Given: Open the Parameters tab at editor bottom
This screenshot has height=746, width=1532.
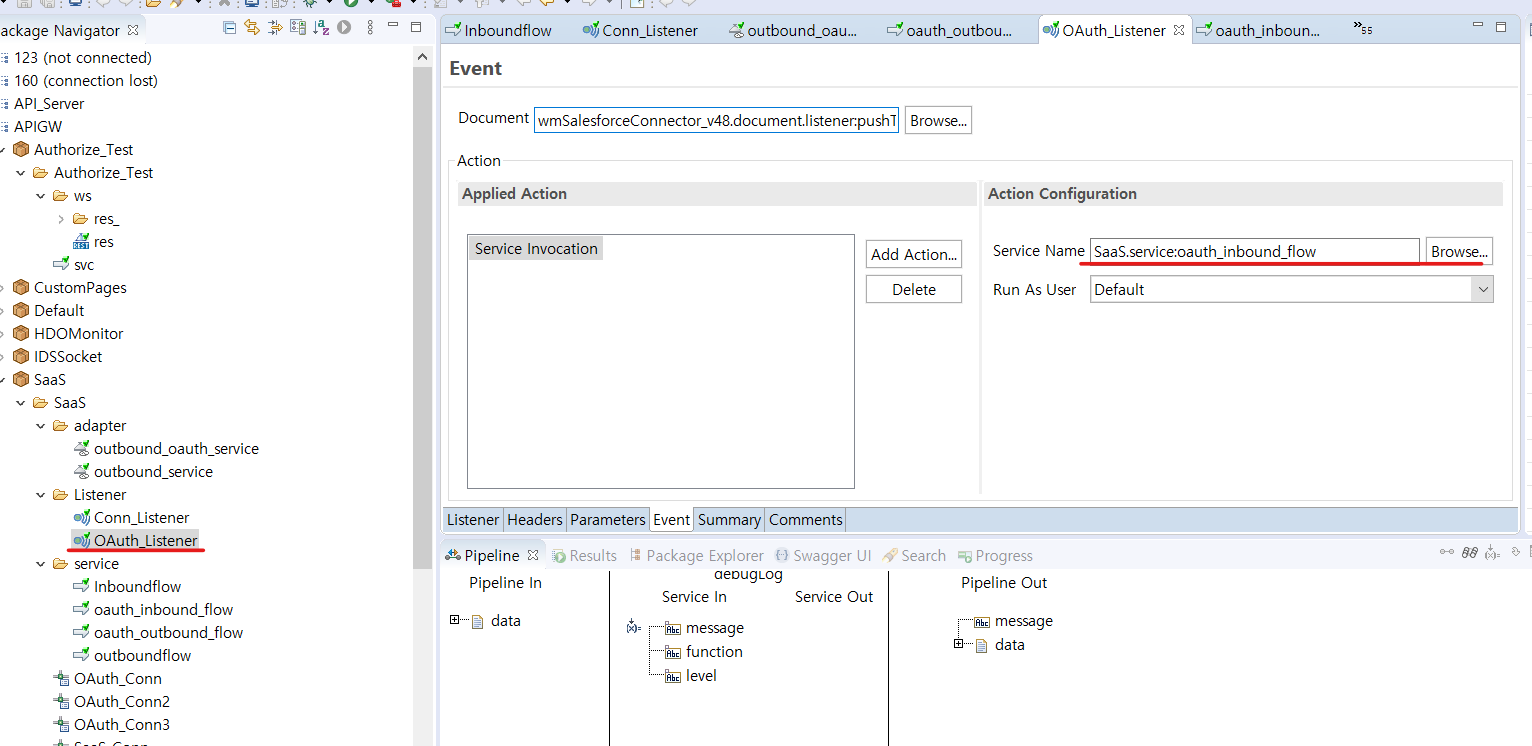Looking at the screenshot, I should point(607,520).
